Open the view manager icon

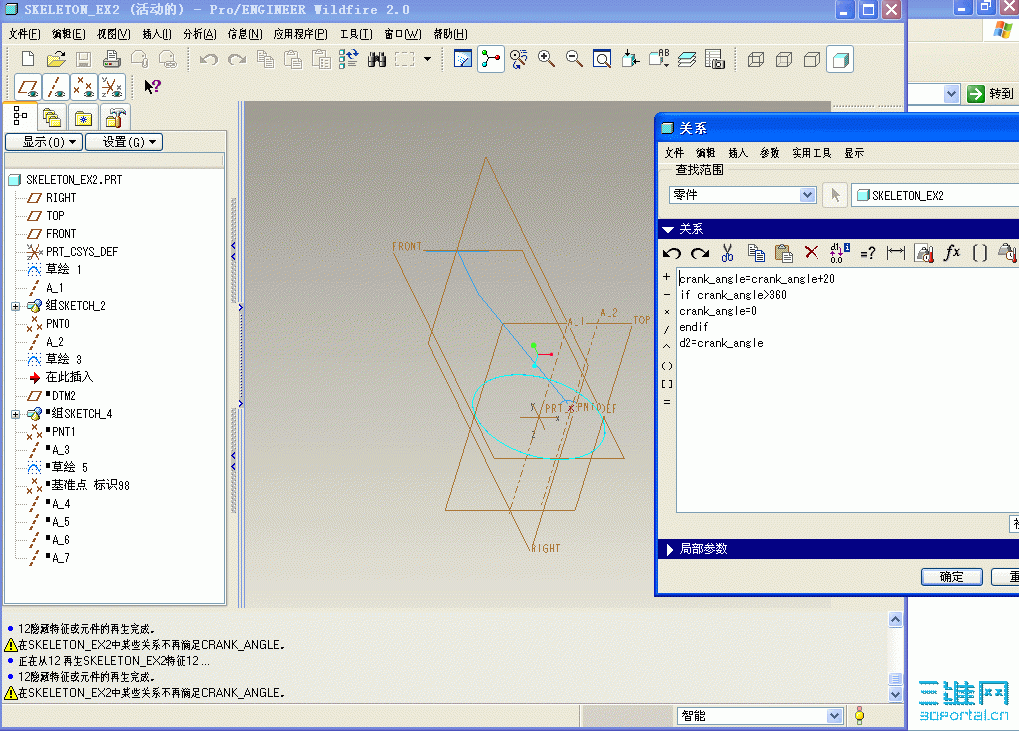coord(715,59)
